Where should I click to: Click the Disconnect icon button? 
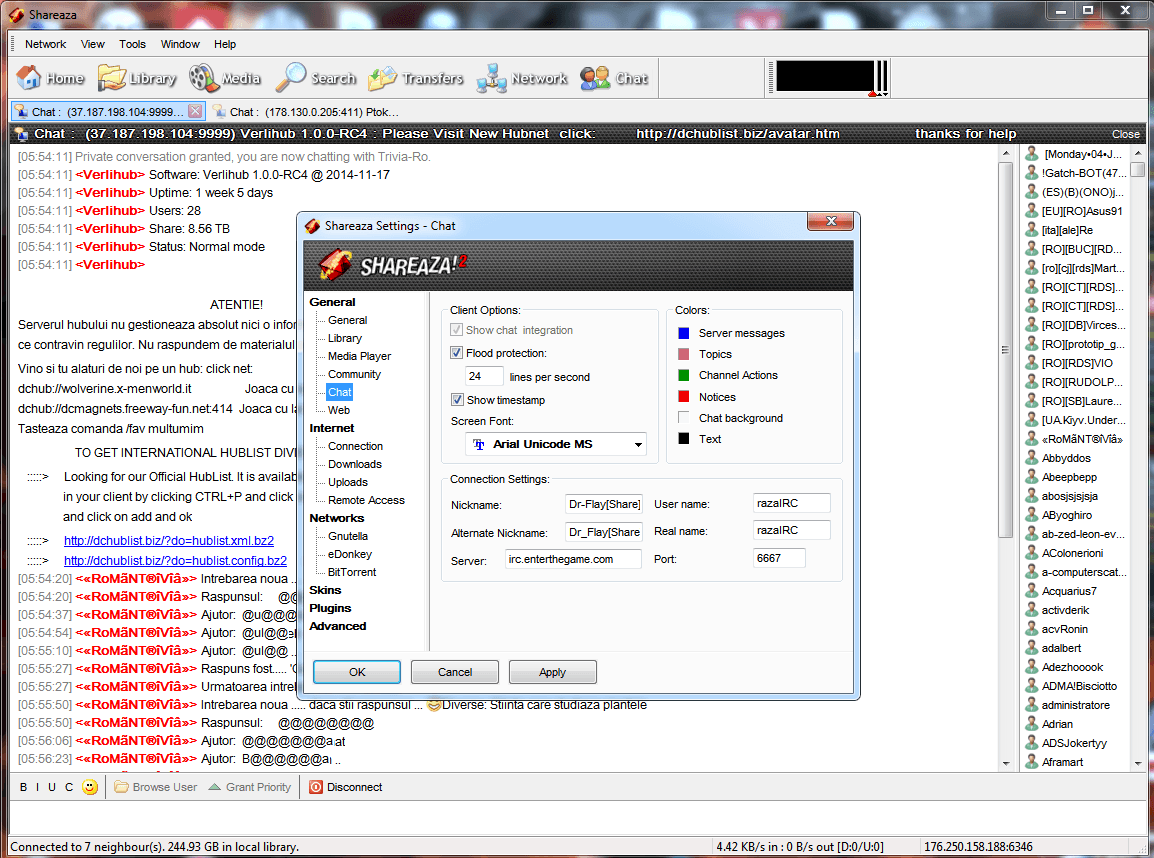pos(316,787)
